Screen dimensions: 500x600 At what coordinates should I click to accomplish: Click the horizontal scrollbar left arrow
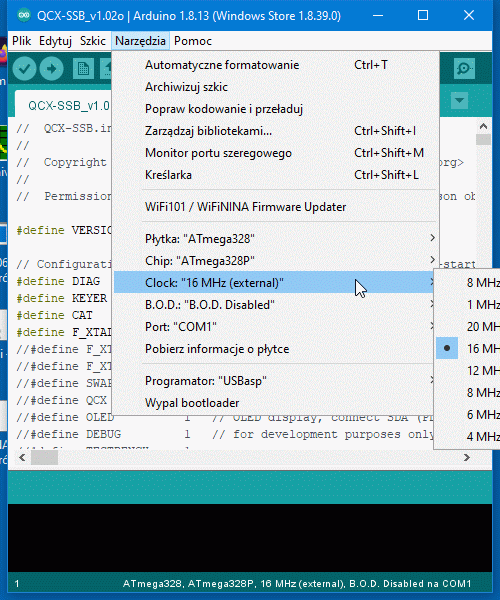[x=22, y=458]
